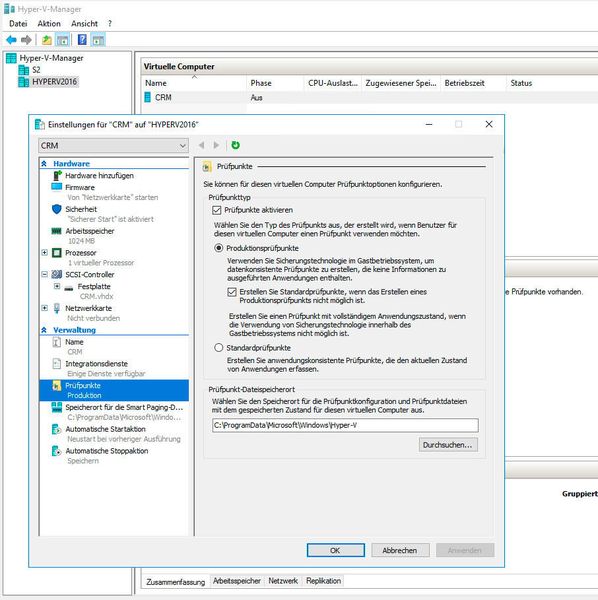Click the next VM arrow in settings dialog
The image size is (598, 600).
[x=216, y=145]
